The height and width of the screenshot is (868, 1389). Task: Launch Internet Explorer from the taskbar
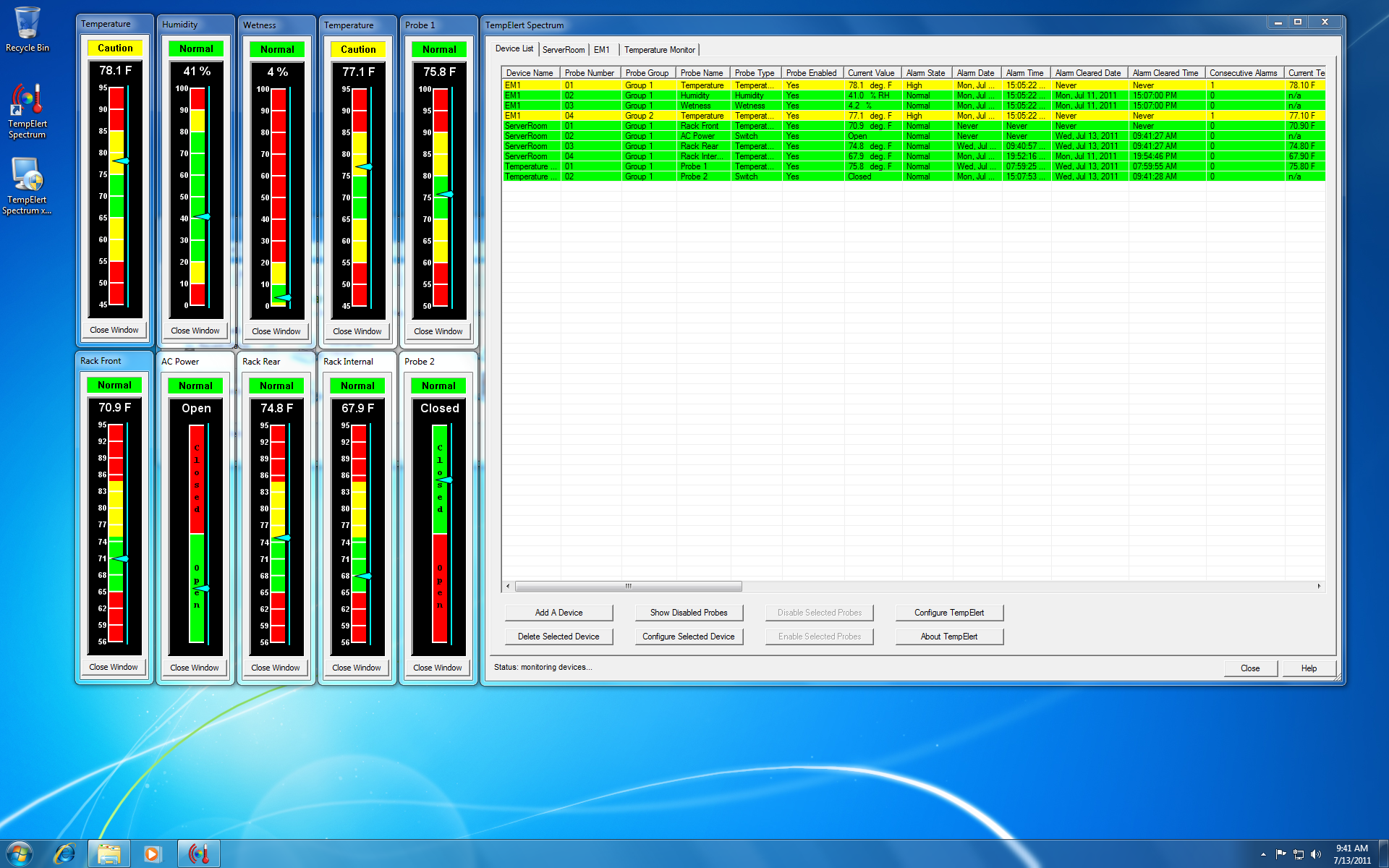pos(65,854)
